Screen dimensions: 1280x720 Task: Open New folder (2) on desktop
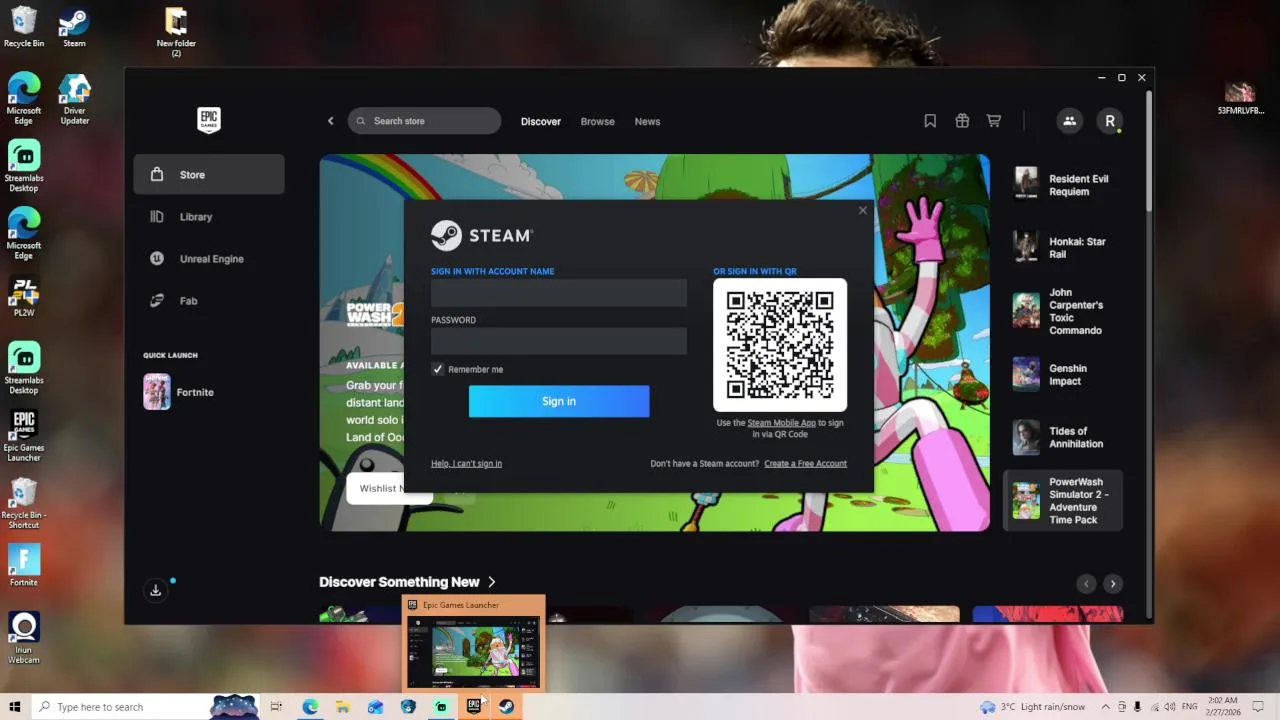pos(176,32)
